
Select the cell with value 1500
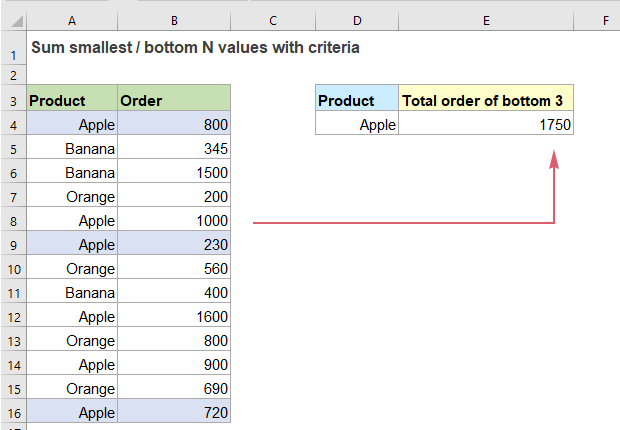(174, 172)
